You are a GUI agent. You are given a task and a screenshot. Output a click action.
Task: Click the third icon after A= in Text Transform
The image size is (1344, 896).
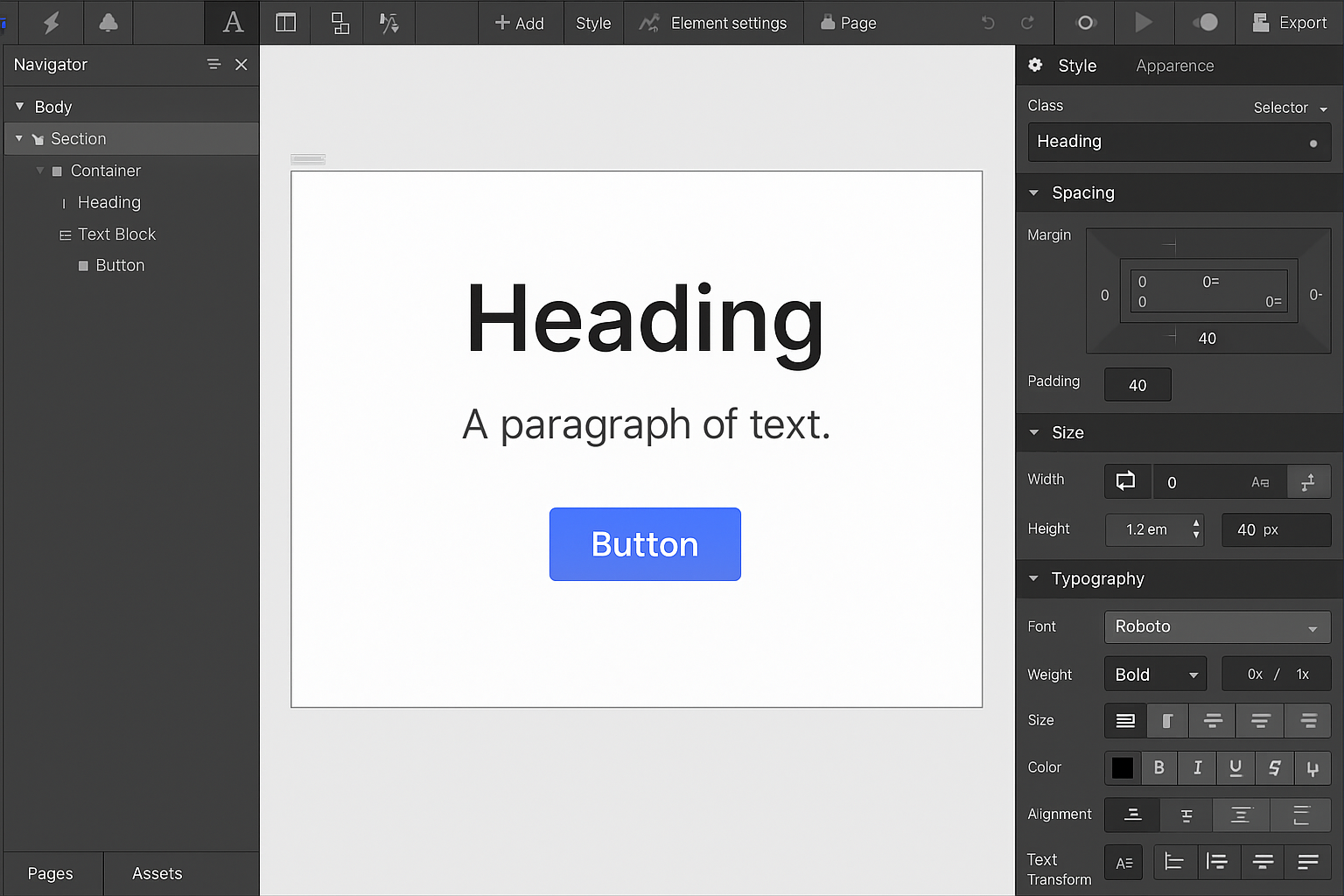coord(1263,863)
